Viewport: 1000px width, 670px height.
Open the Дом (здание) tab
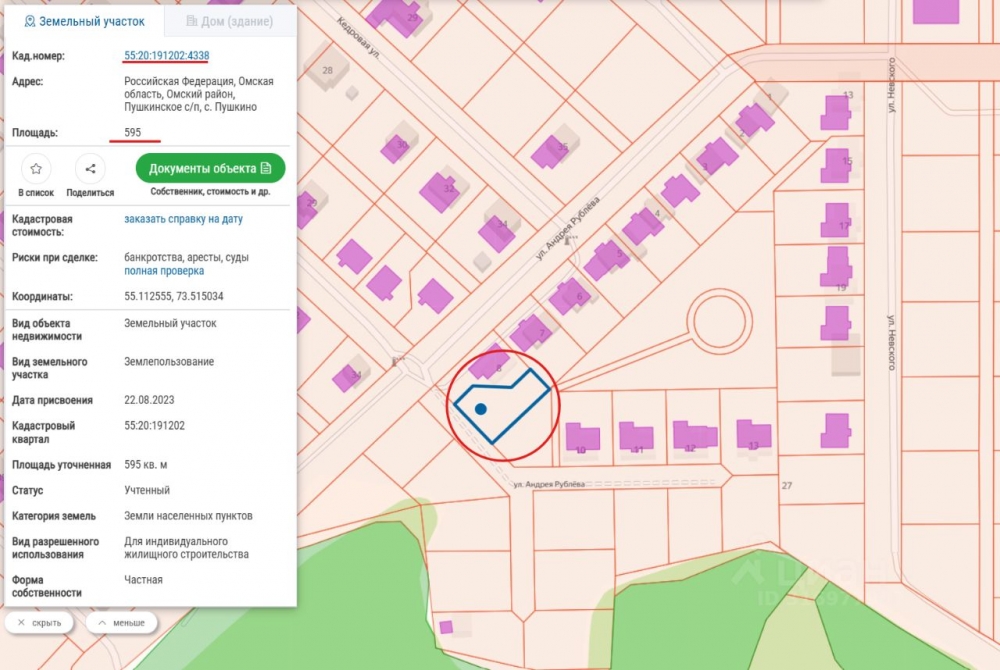tap(230, 22)
